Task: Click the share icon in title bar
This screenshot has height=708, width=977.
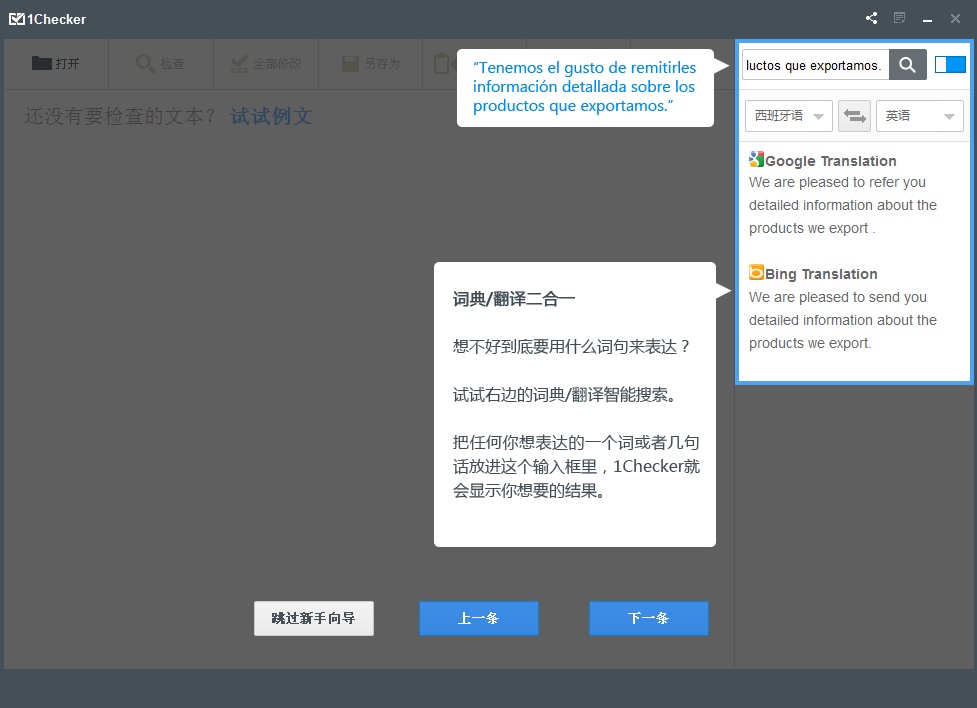Action: (x=872, y=18)
